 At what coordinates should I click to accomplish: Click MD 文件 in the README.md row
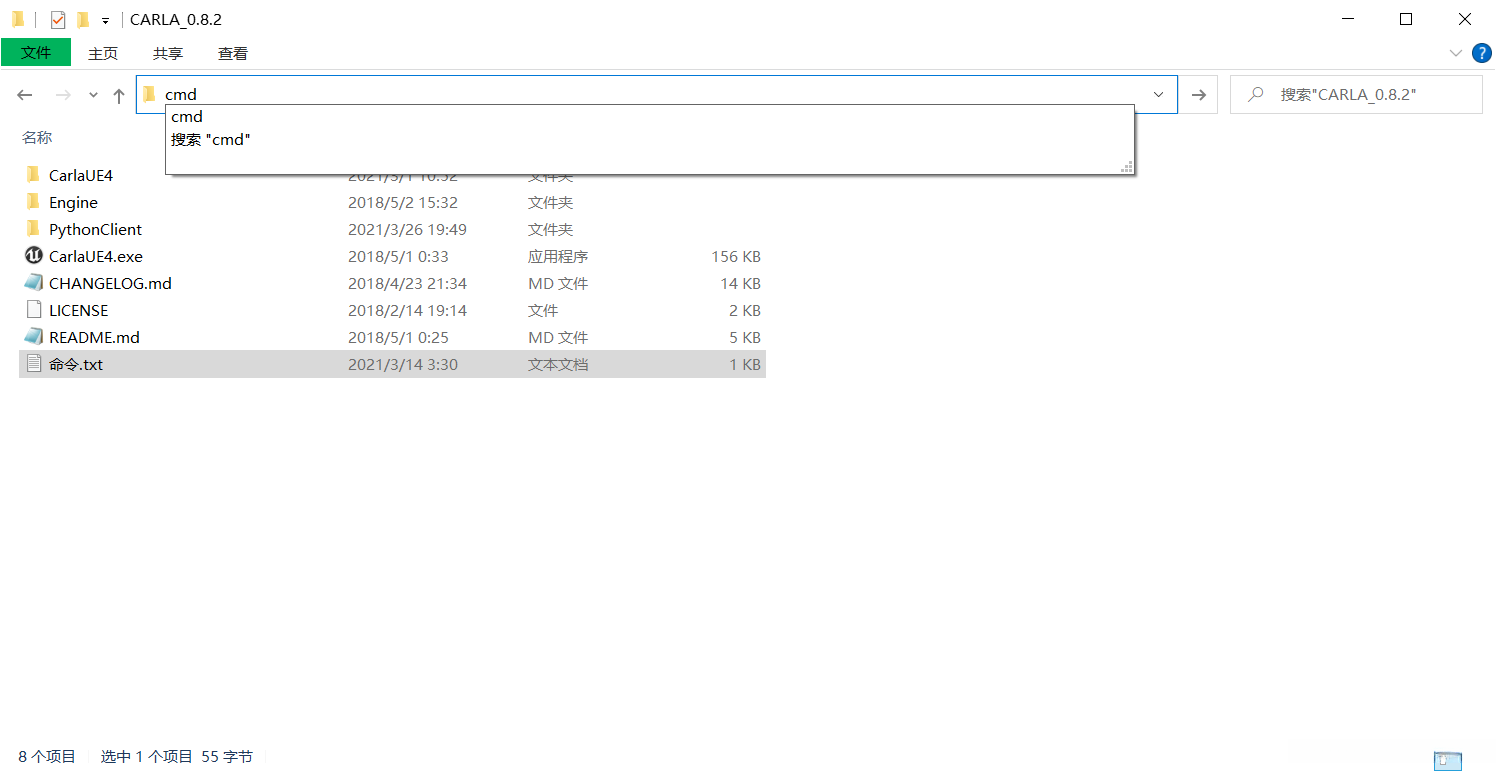pos(558,337)
